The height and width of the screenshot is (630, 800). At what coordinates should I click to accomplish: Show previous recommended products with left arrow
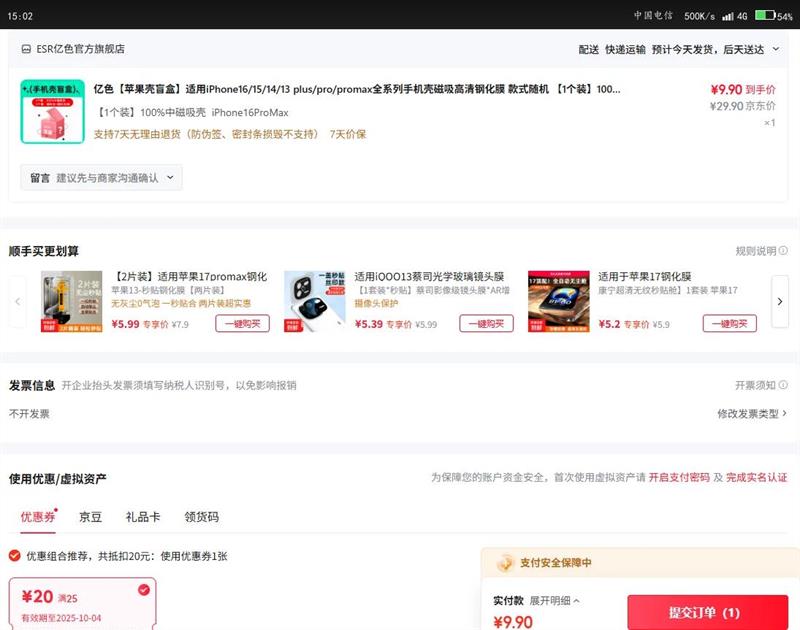[x=18, y=301]
